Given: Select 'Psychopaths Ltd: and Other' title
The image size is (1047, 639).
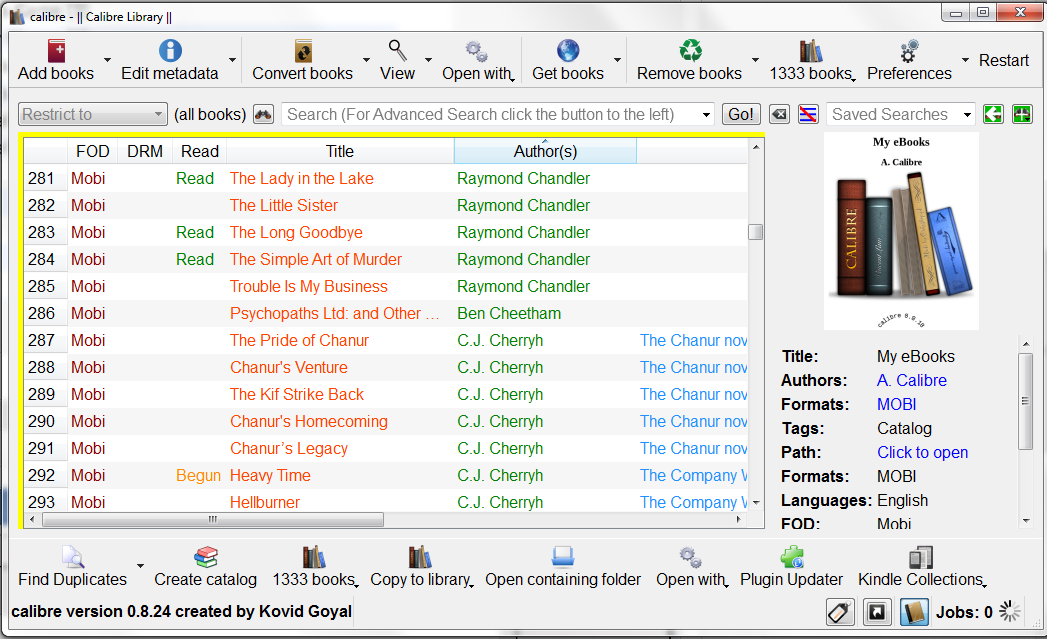Looking at the screenshot, I should pyautogui.click(x=335, y=313).
